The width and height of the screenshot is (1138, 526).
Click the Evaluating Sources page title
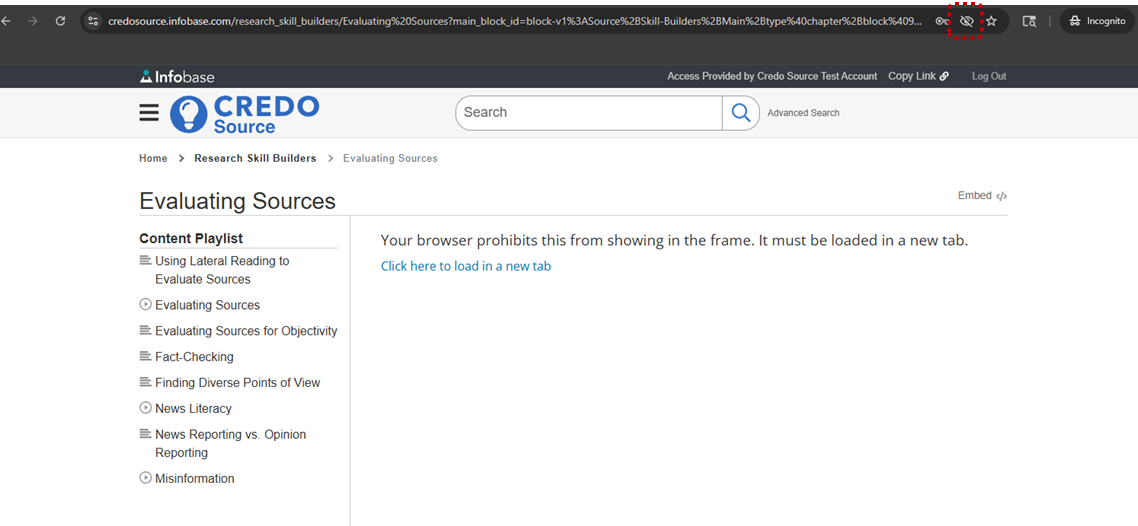[x=237, y=201]
